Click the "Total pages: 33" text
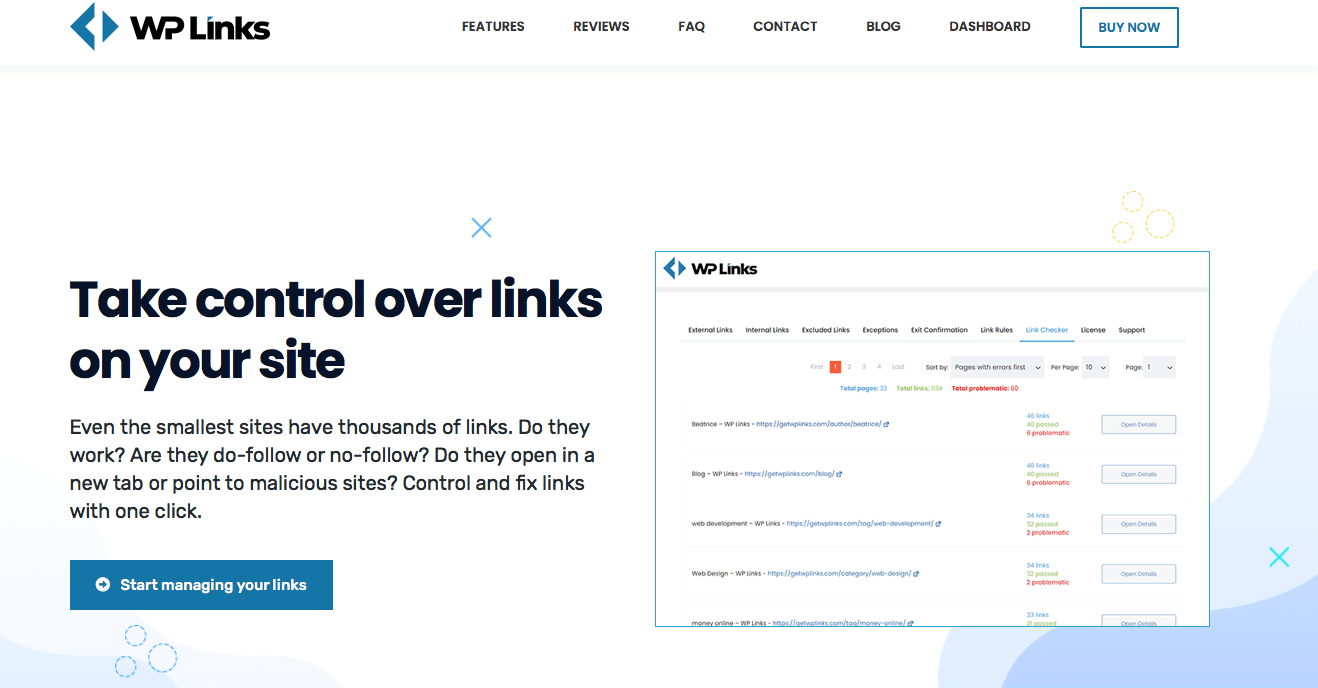This screenshot has height=688, width=1318. [864, 388]
